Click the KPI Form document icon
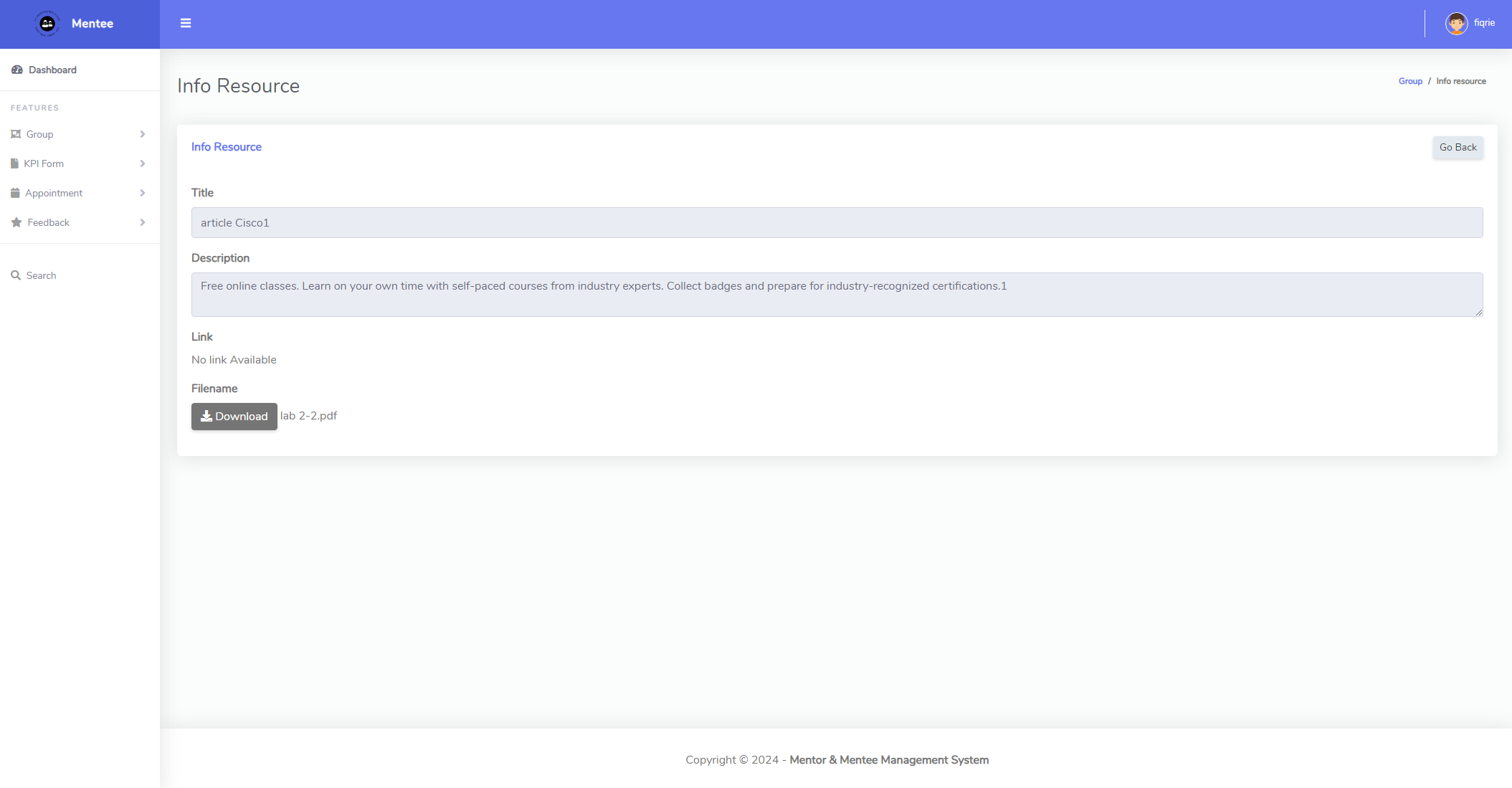 (14, 163)
